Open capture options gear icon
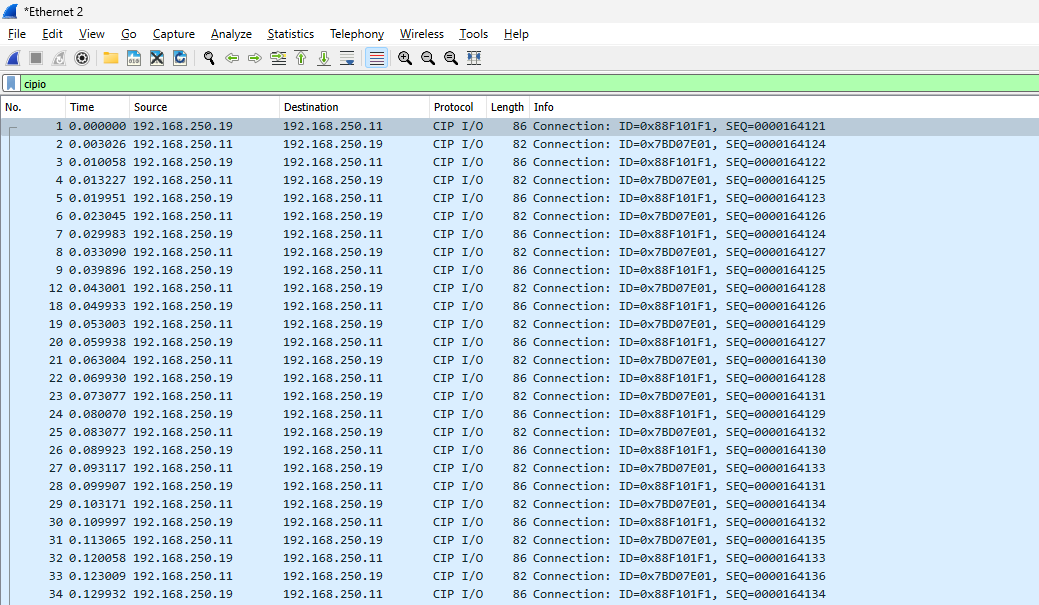This screenshot has height=605, width=1039. 82,58
